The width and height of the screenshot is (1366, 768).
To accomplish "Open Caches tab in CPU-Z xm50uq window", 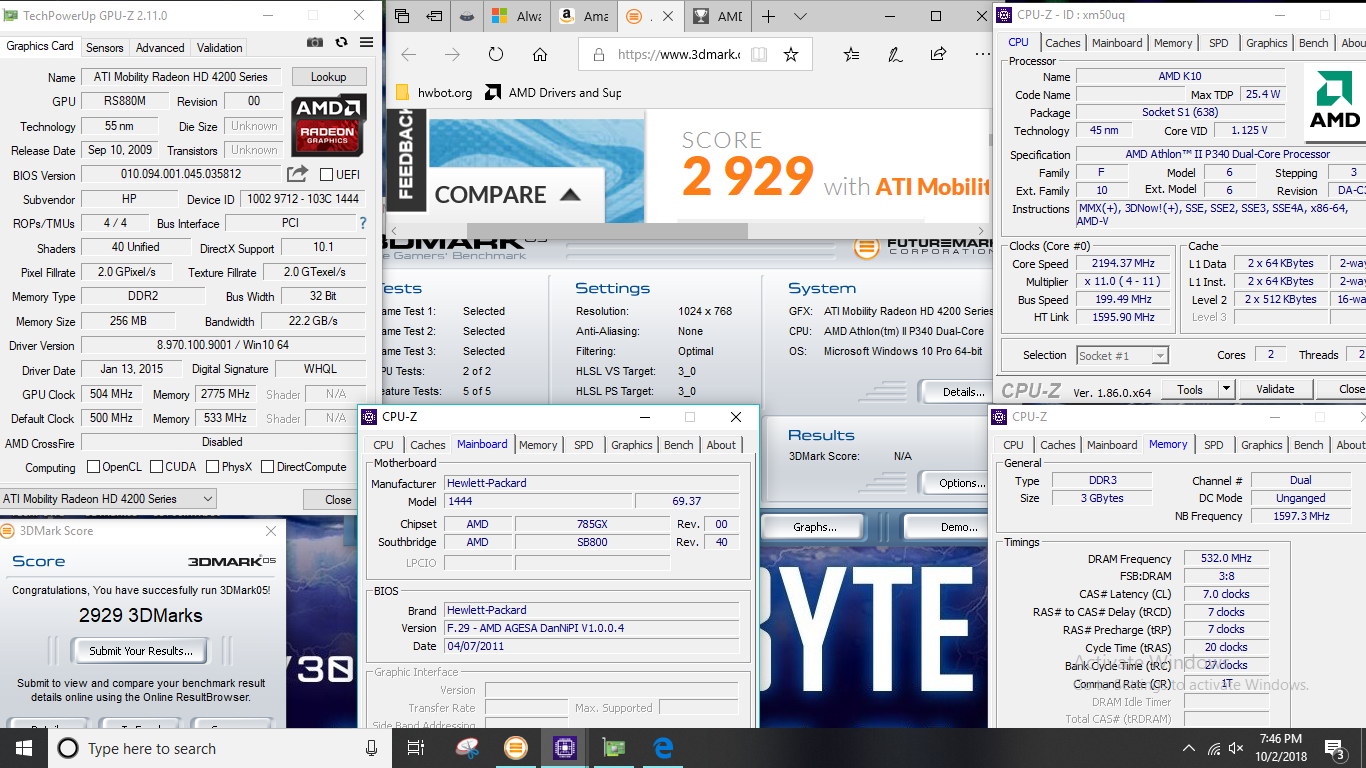I will [x=1063, y=43].
